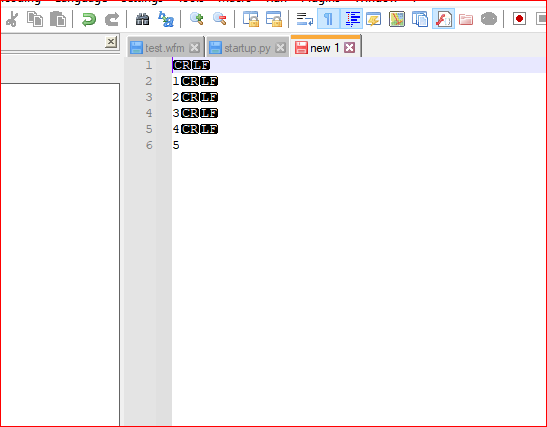Open the User Defined Language dialog icon

click(x=374, y=19)
